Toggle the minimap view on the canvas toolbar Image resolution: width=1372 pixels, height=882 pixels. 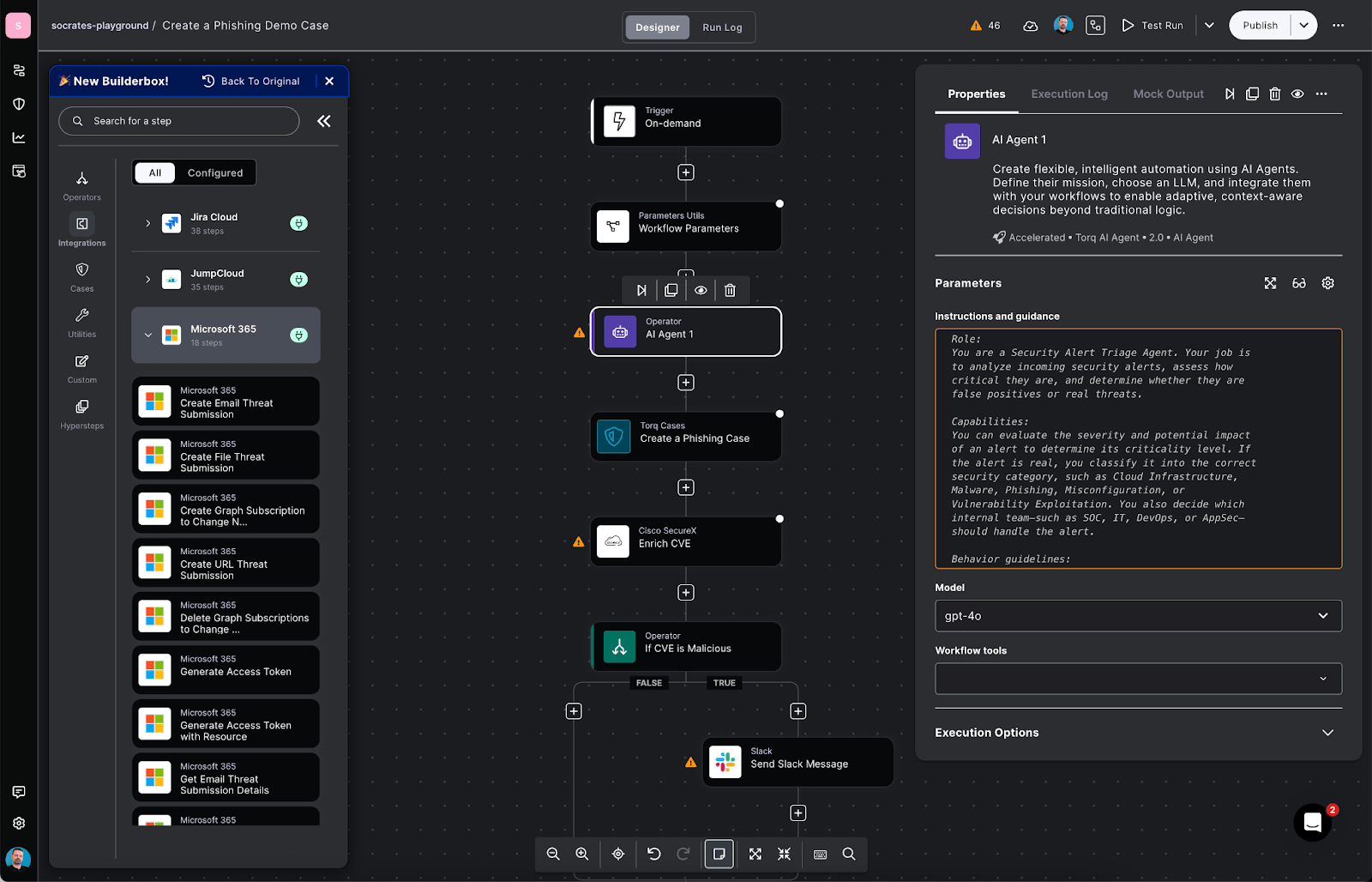click(x=719, y=854)
